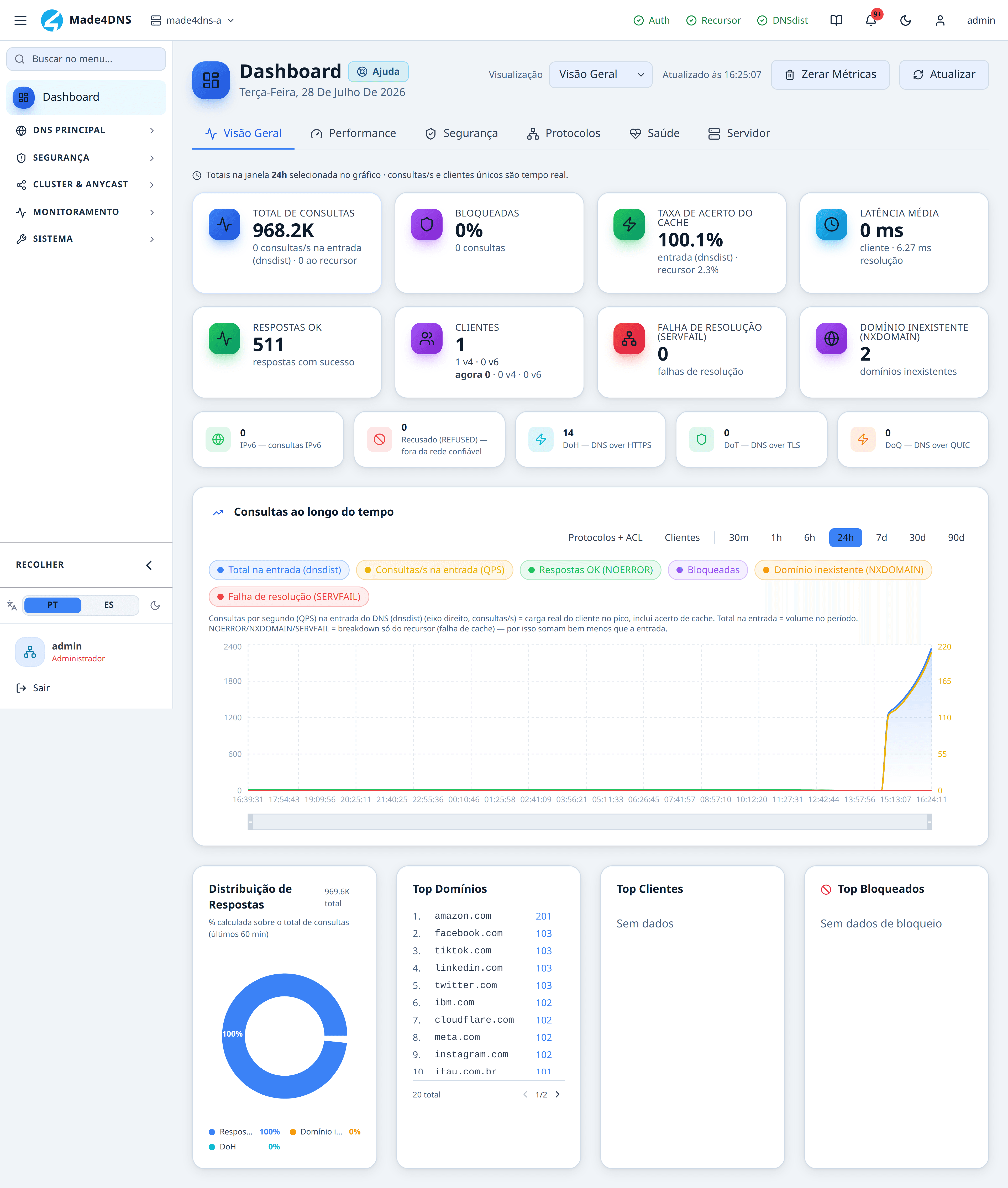Screen dimensions: 1008x1188
Task: Click the Made4DNS logo
Action: coord(86,20)
